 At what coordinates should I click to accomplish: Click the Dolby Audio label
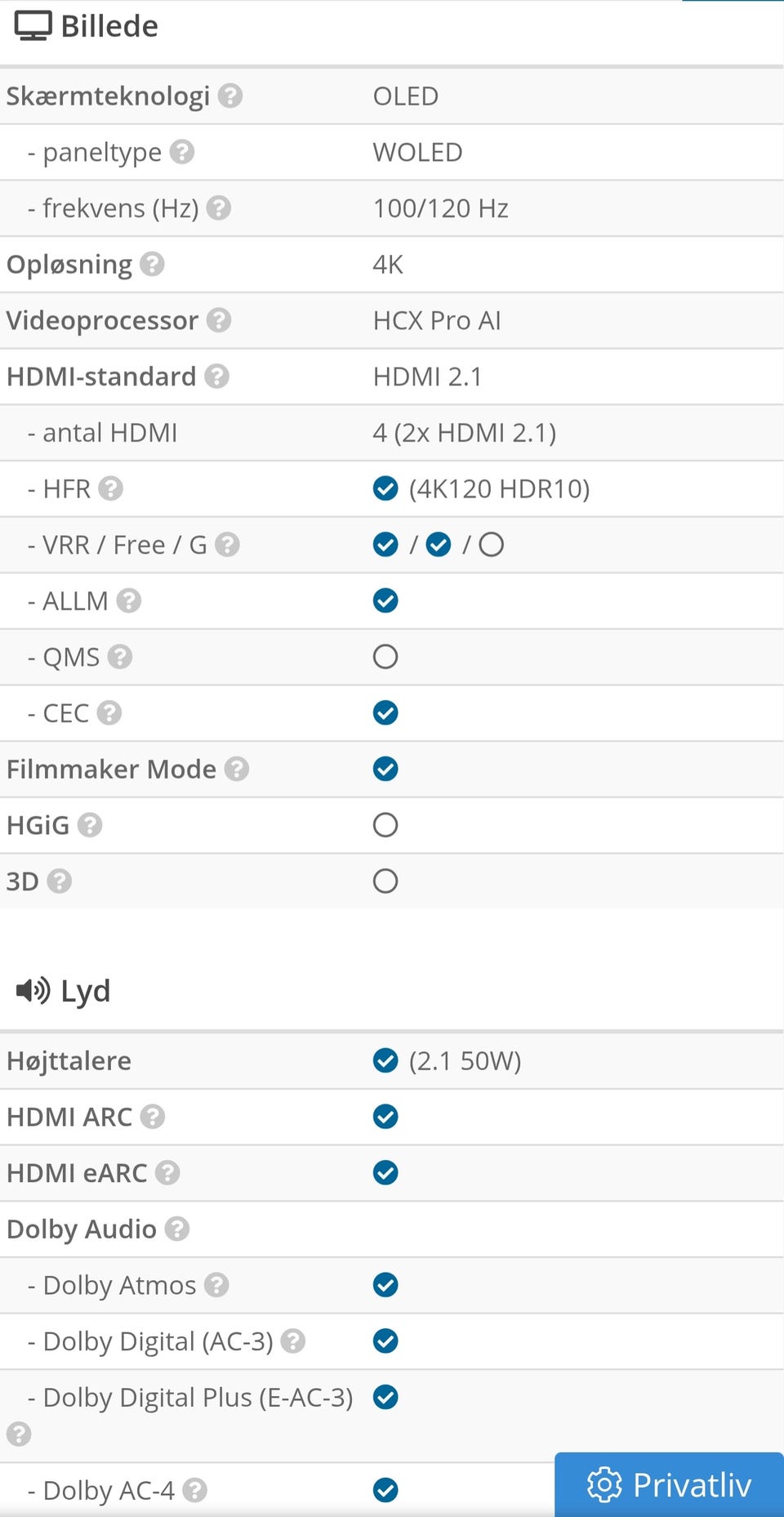pyautogui.click(x=82, y=1229)
